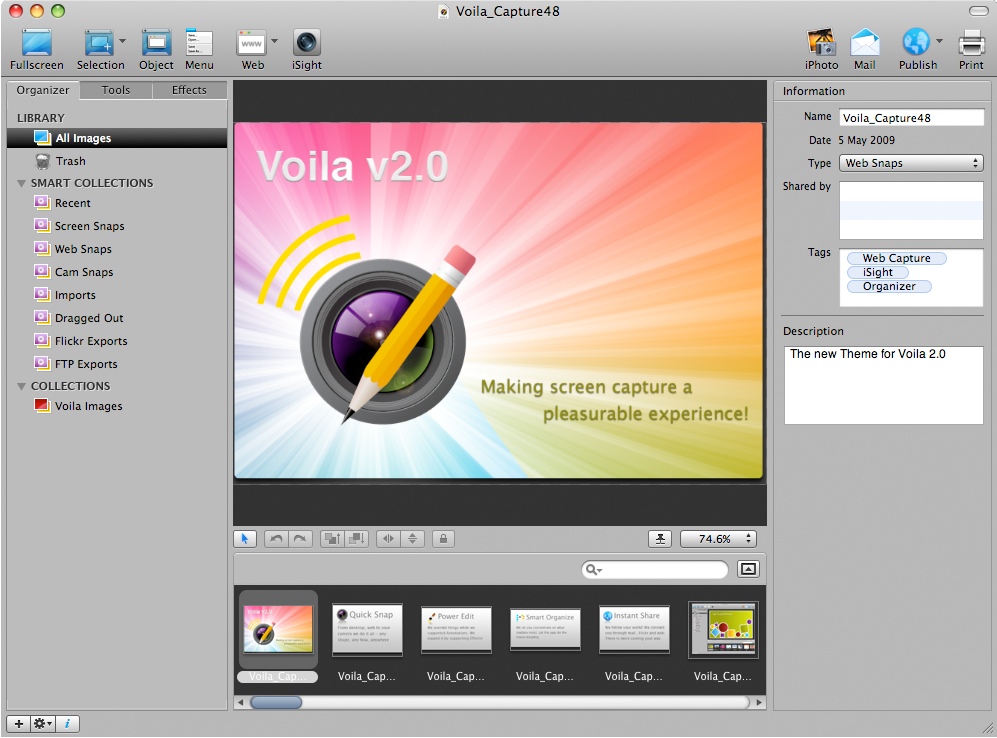Open the gear action menu
This screenshot has width=997, height=738.
[x=43, y=723]
